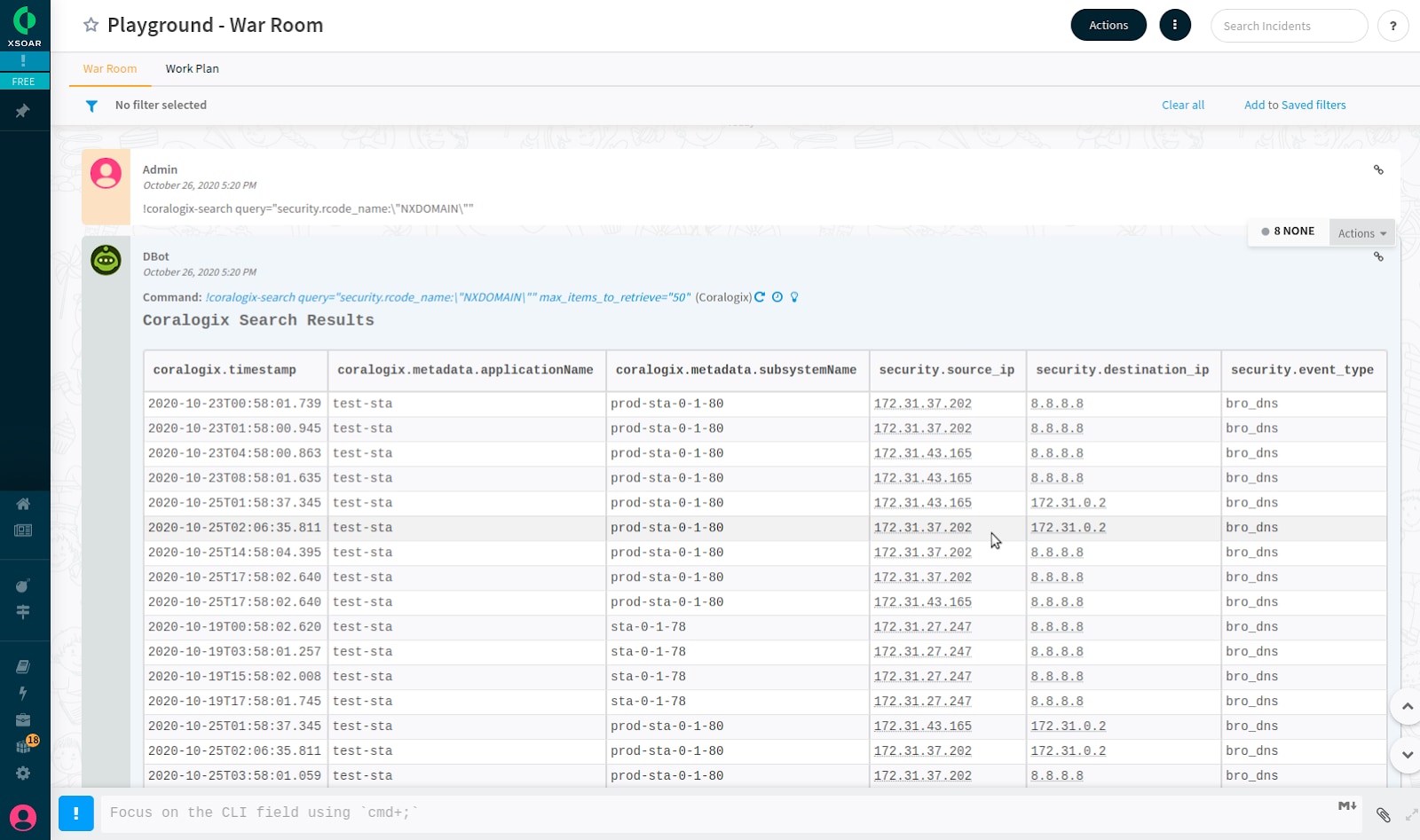This screenshot has width=1420, height=840.
Task: Click the FREE label in the sidebar
Action: [23, 82]
